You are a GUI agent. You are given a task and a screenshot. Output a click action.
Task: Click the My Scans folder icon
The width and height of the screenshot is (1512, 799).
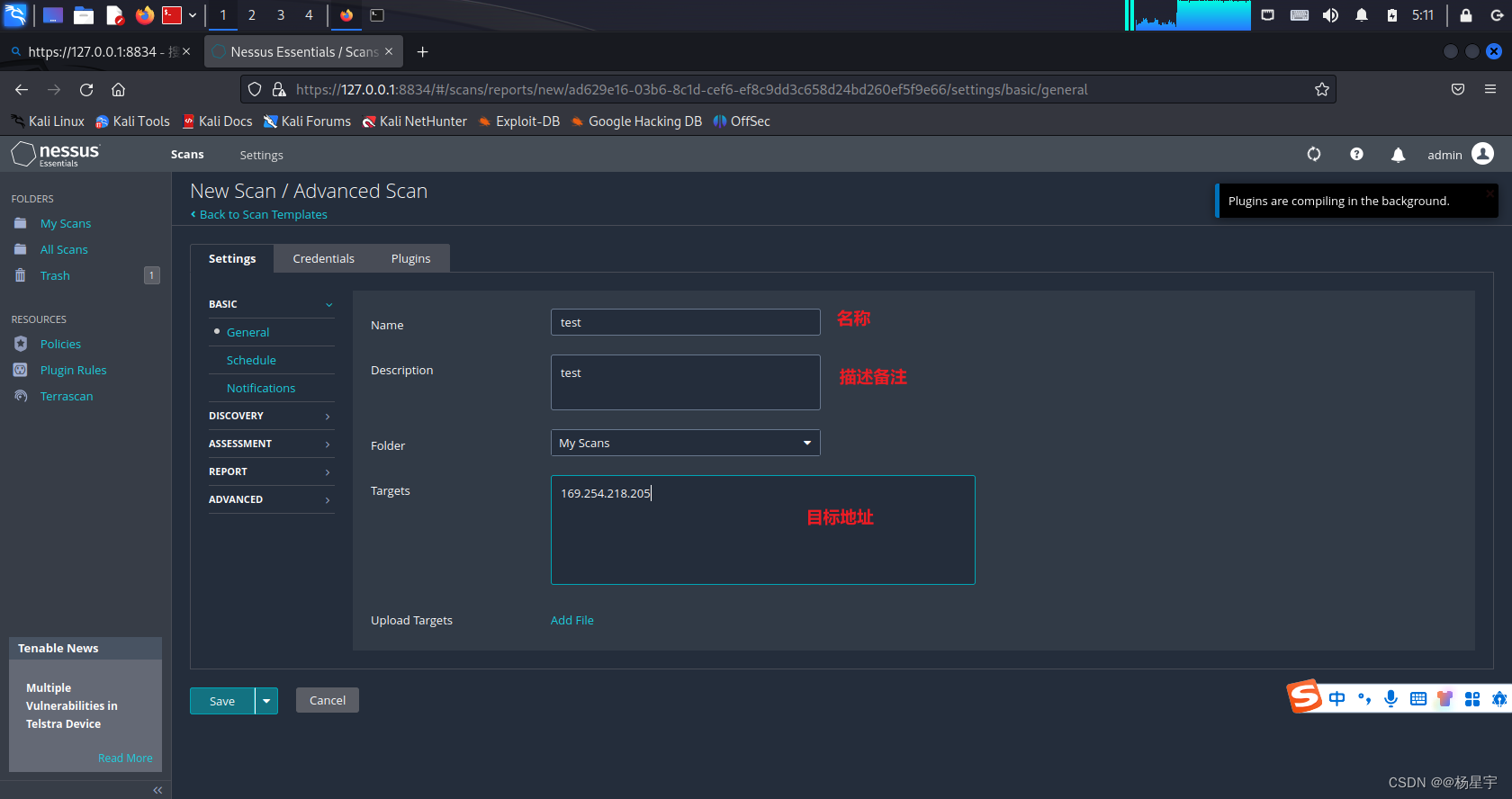(x=21, y=223)
